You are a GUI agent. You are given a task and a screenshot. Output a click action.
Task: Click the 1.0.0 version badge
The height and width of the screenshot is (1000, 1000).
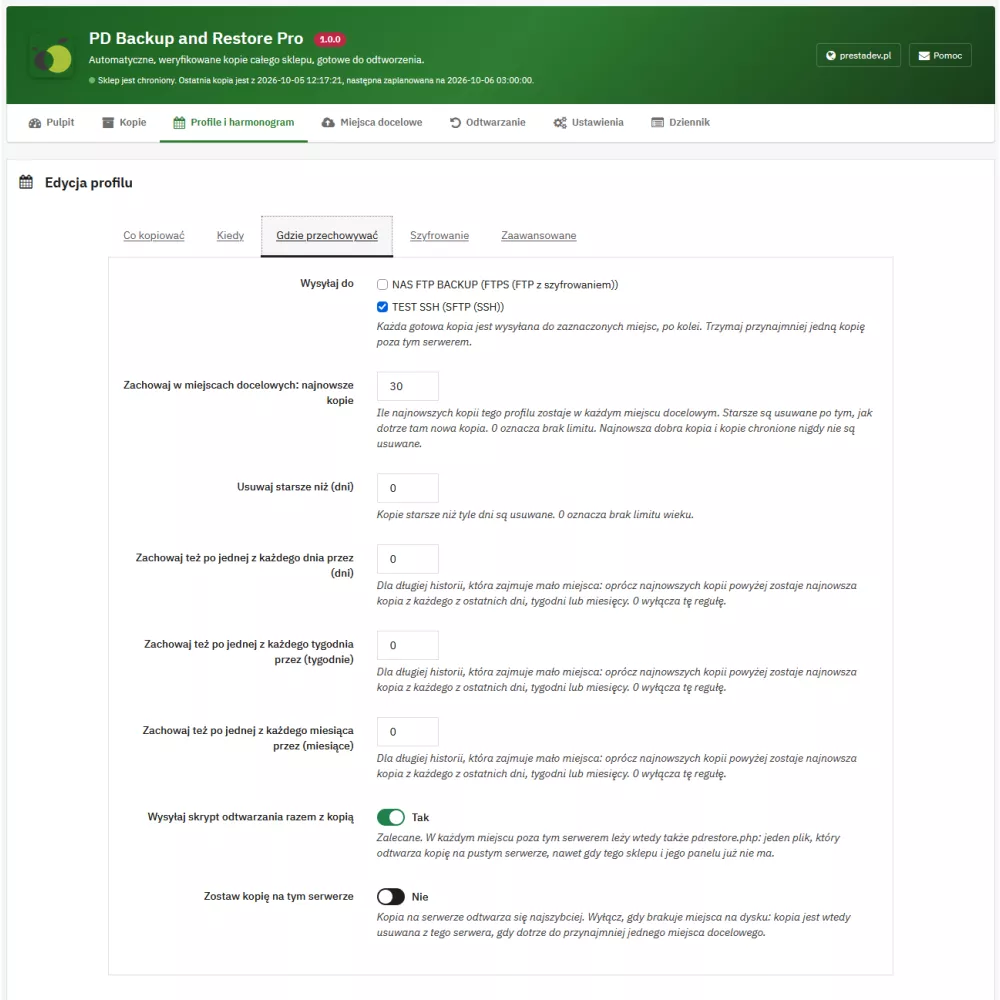point(330,39)
